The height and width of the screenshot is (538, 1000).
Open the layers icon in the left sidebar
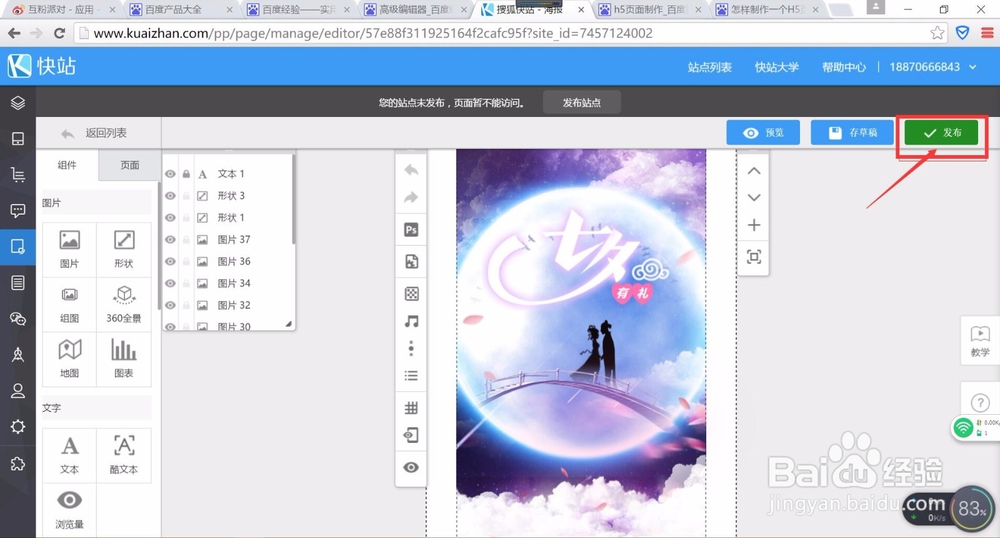18,103
